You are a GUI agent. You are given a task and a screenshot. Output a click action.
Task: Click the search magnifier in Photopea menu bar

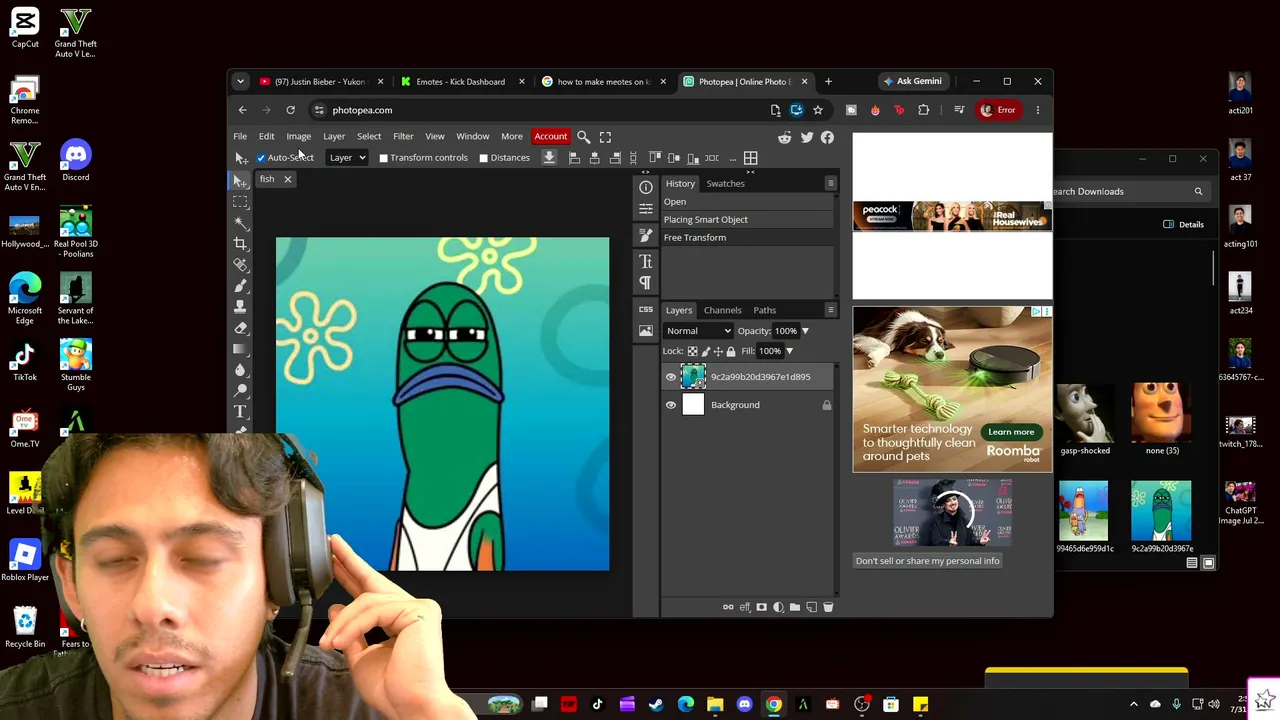click(x=584, y=137)
